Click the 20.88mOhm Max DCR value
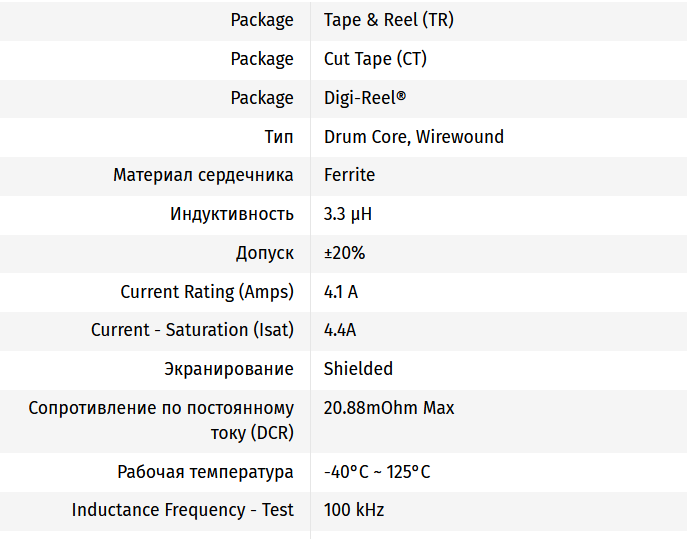Viewport: 687px width, 539px height. point(388,408)
